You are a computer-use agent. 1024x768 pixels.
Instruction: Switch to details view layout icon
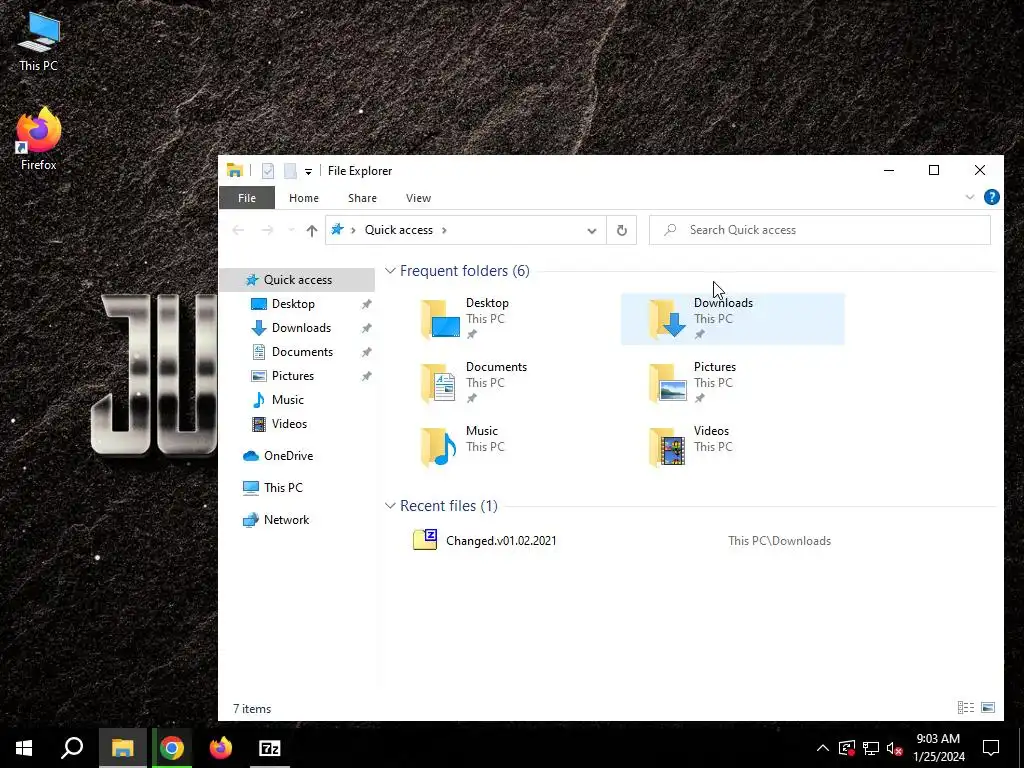(966, 707)
